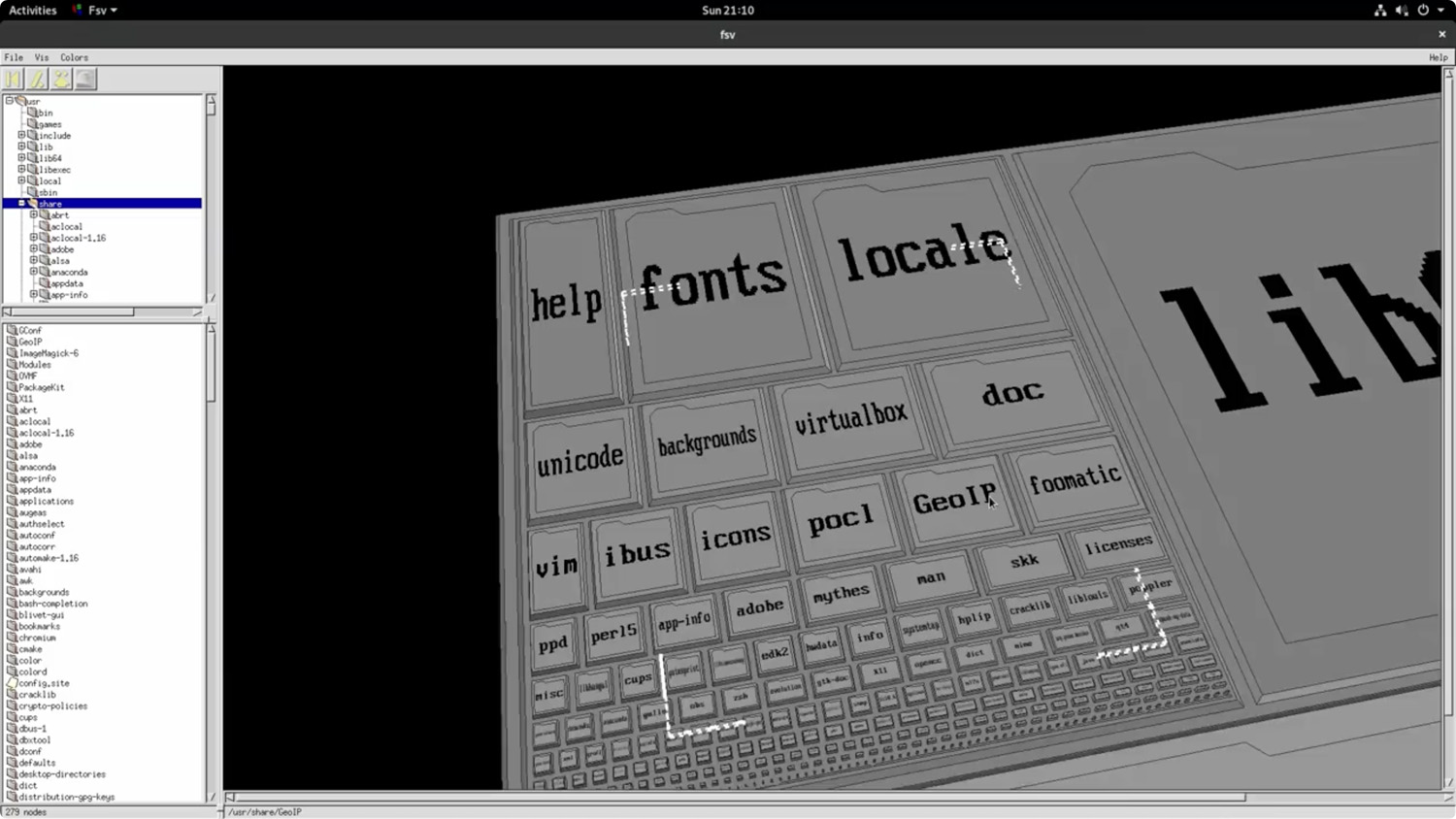The width and height of the screenshot is (1456, 819).
Task: Click the config.site file icon in list
Action: click(x=13, y=683)
